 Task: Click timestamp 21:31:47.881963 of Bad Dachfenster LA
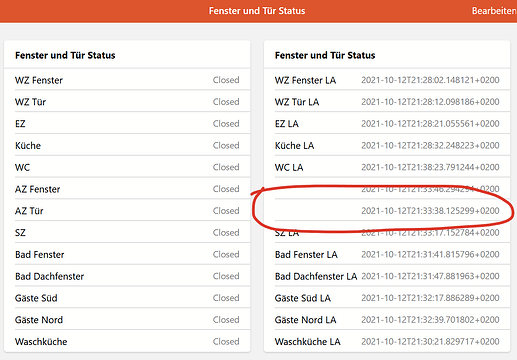tap(430, 276)
